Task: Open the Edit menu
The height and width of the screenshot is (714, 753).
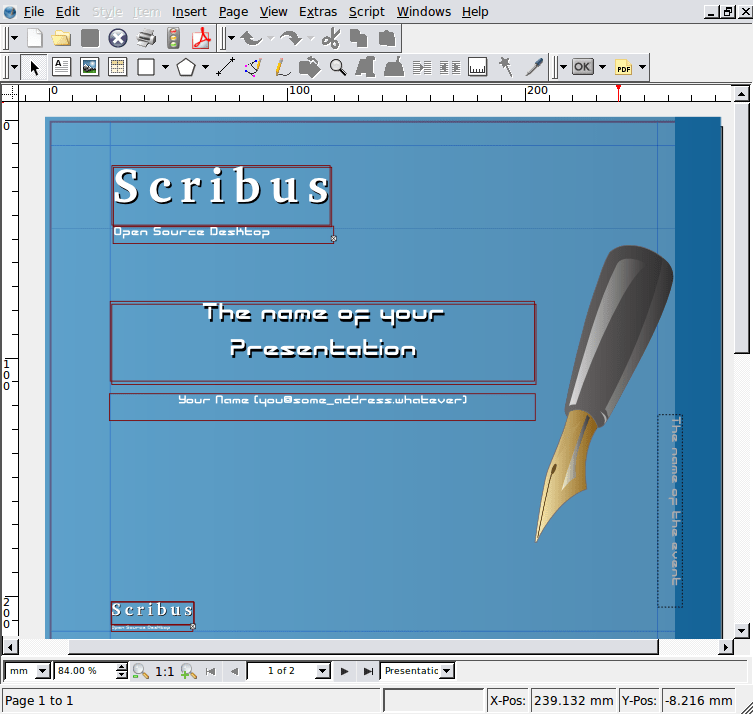Action: click(x=68, y=12)
